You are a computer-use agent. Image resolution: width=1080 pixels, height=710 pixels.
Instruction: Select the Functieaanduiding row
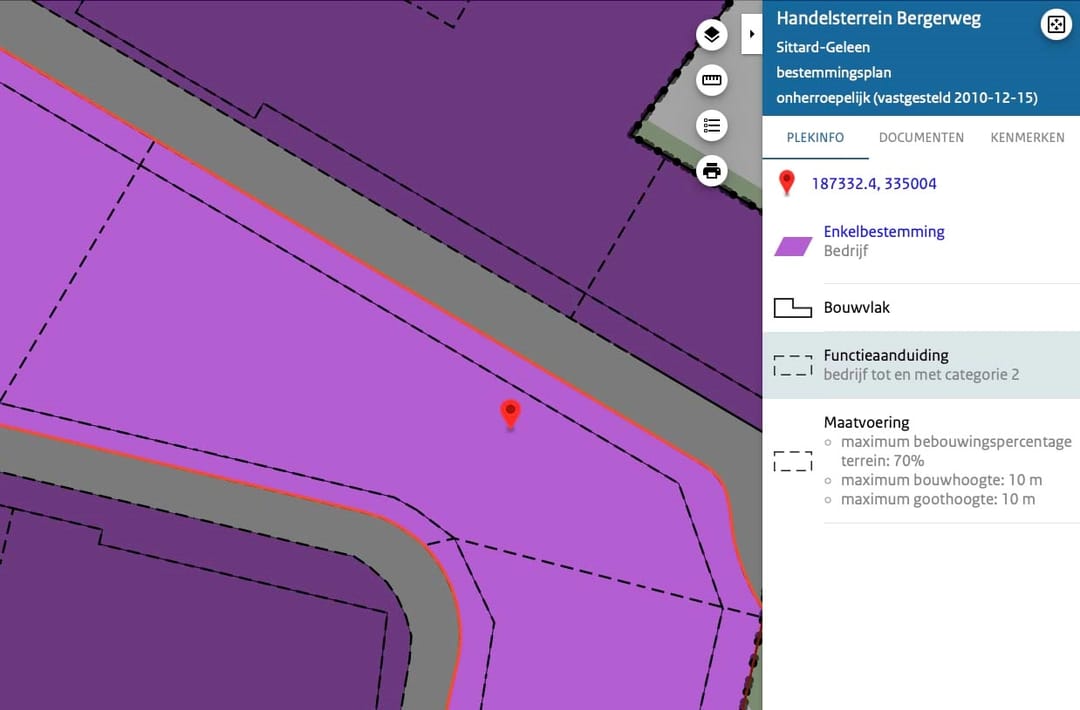tap(920, 365)
